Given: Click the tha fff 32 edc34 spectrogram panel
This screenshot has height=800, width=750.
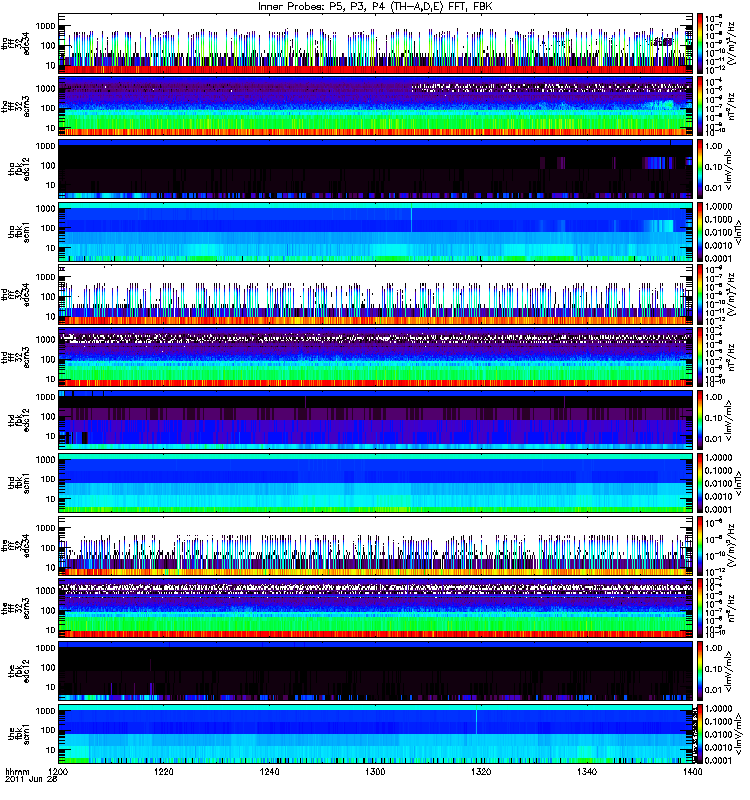Looking at the screenshot, I should pyautogui.click(x=375, y=43).
